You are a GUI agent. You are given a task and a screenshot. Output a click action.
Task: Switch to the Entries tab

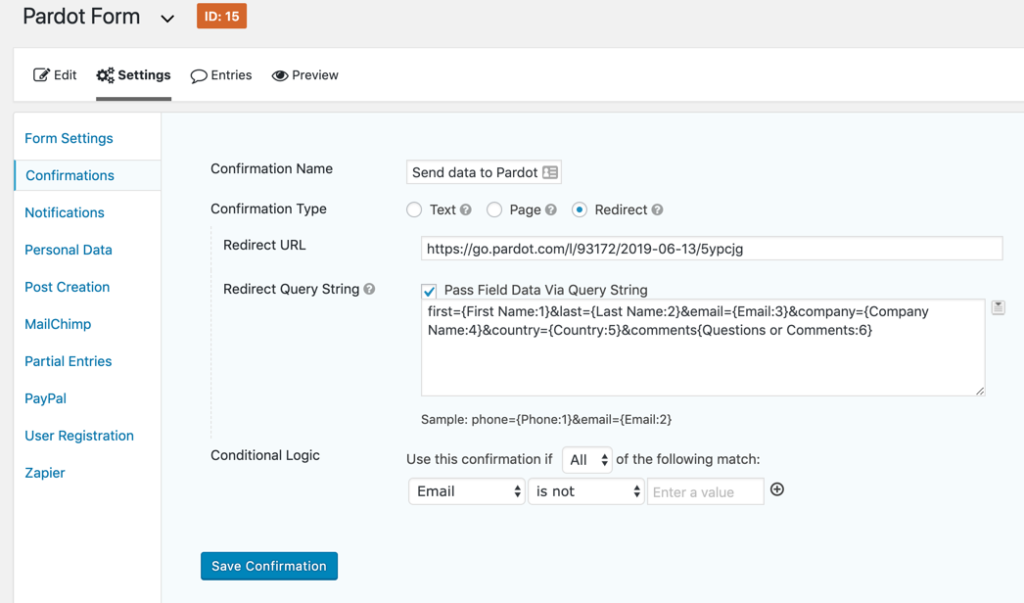pyautogui.click(x=221, y=74)
